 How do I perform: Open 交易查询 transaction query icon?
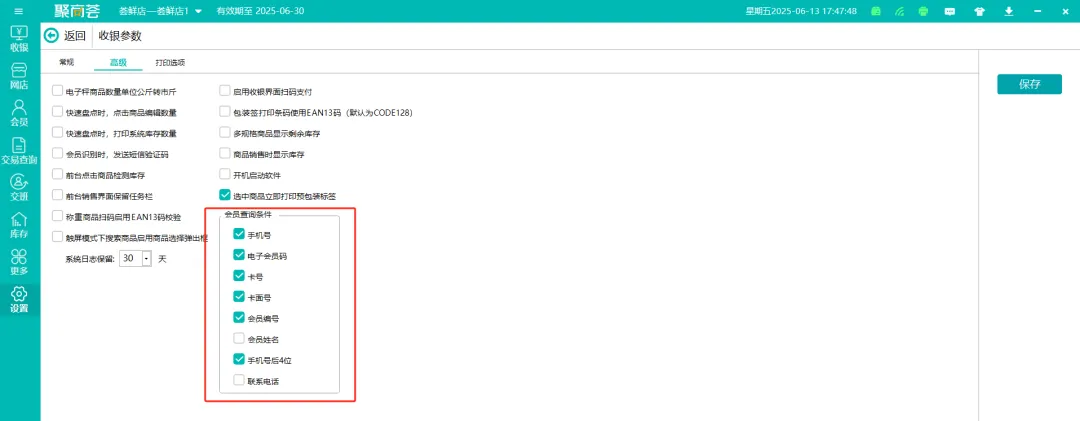(x=19, y=149)
